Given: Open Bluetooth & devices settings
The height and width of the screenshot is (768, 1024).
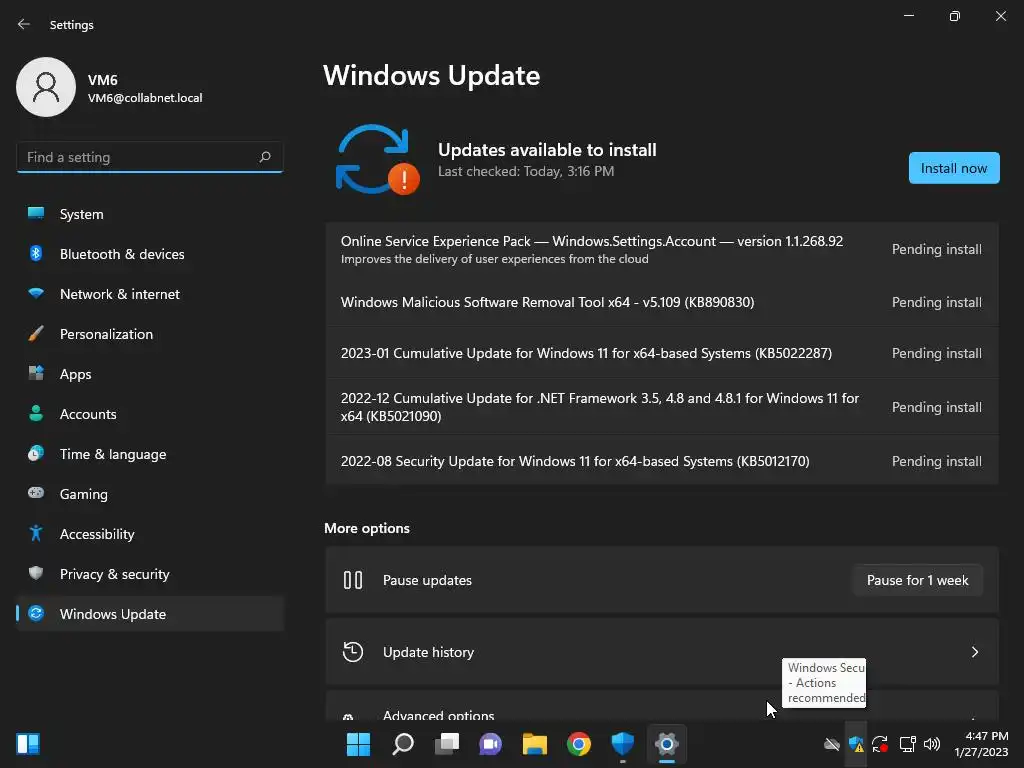Looking at the screenshot, I should 150,254.
